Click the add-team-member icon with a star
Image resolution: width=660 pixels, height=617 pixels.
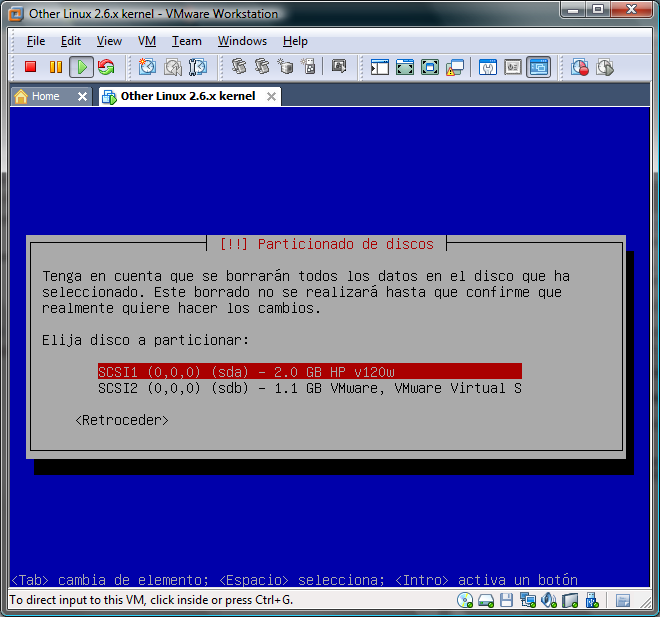pyautogui.click(x=308, y=66)
